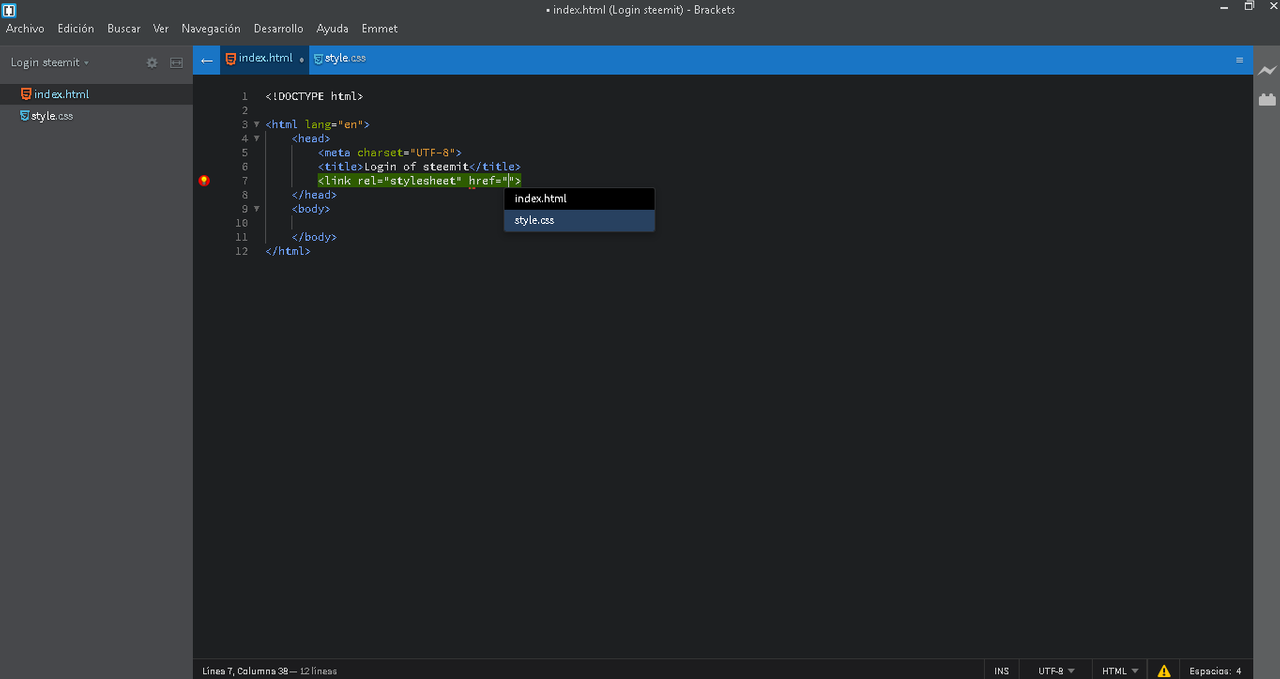Collapse the body tag fold arrow on line 9

[x=257, y=209]
